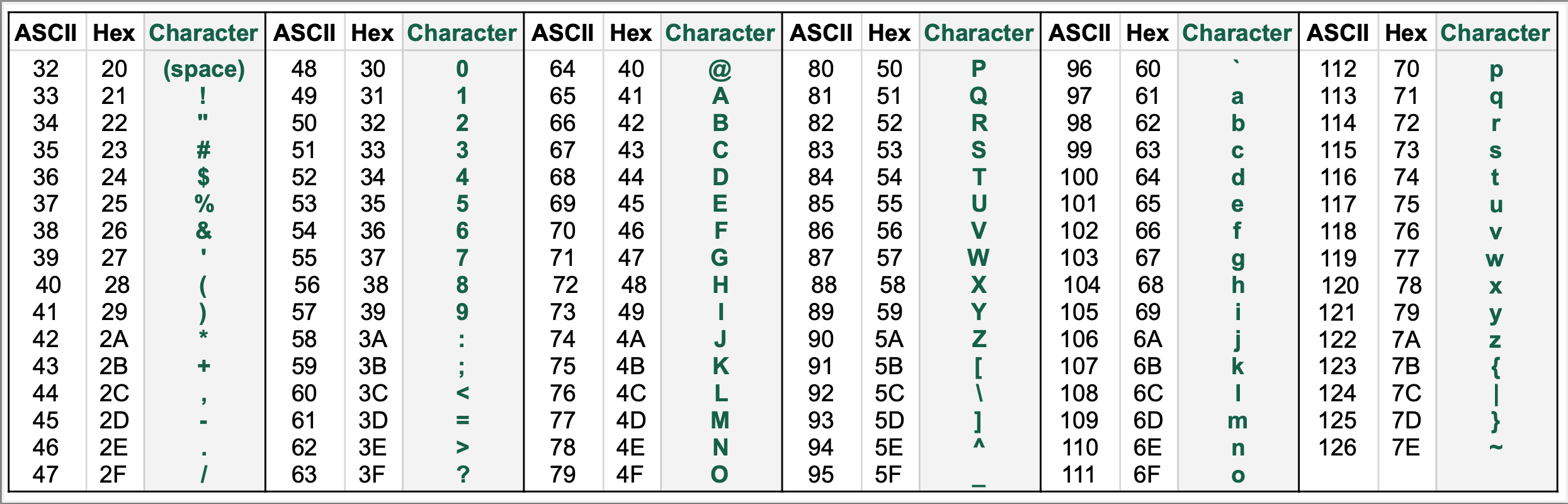Click the first ASCII column header
This screenshot has height=504, width=1568.
pyautogui.click(x=46, y=33)
